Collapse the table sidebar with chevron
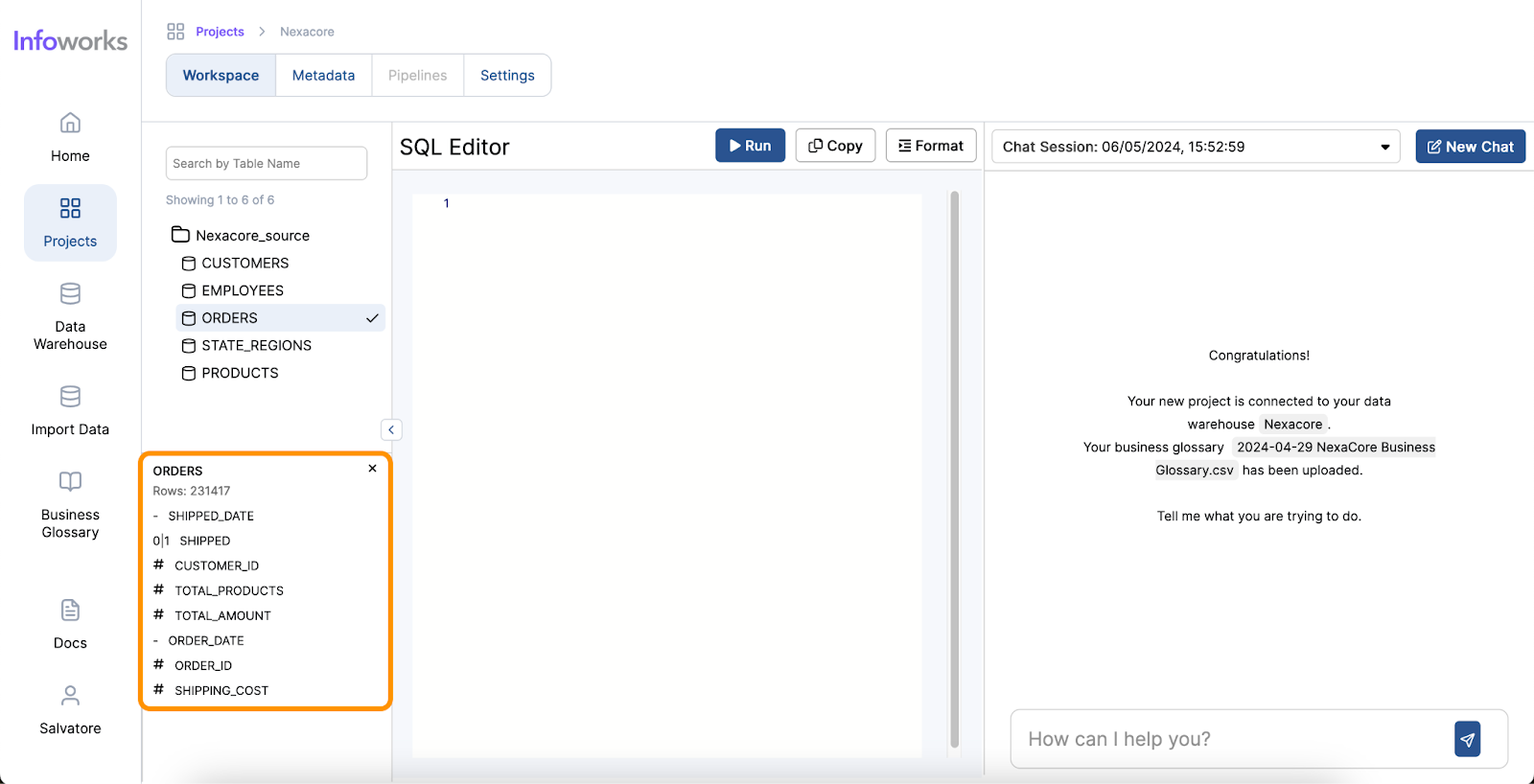This screenshot has height=784, width=1534. click(x=391, y=429)
